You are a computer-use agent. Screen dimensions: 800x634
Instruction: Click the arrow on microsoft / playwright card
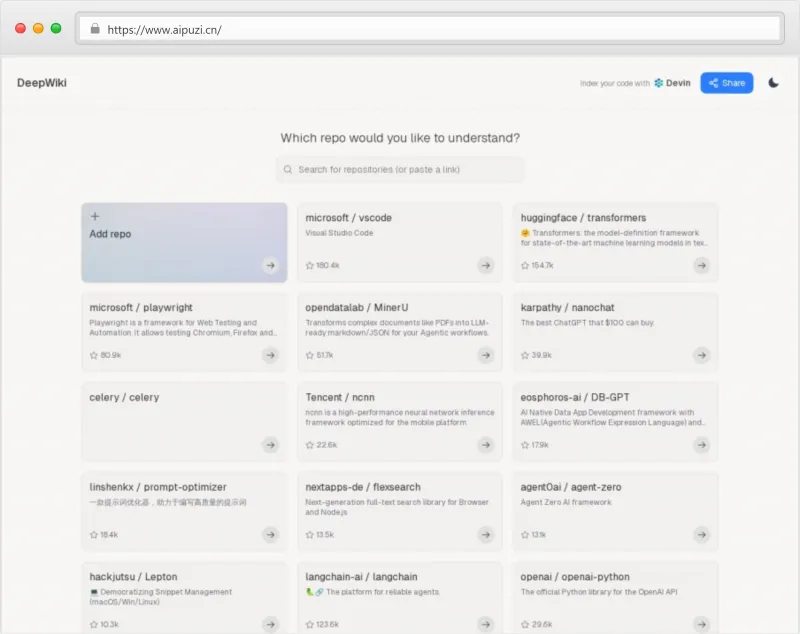pos(270,355)
